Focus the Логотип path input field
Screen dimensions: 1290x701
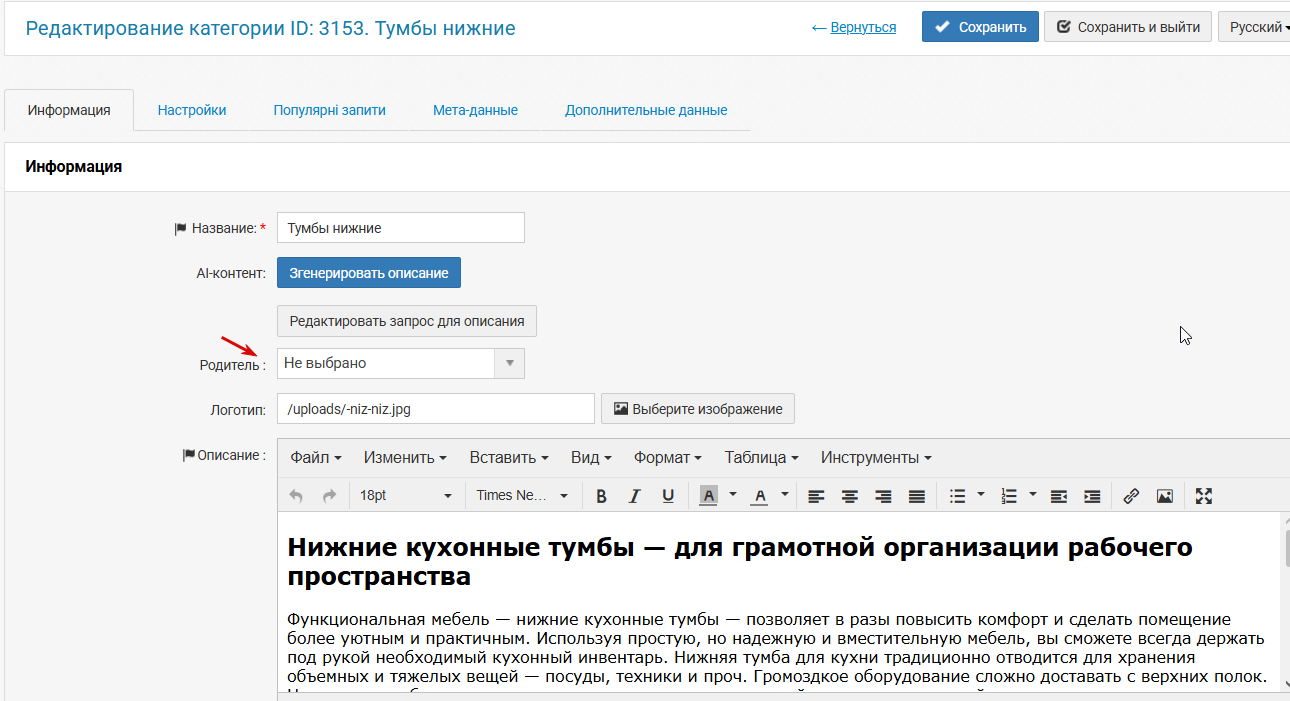pyautogui.click(x=436, y=408)
